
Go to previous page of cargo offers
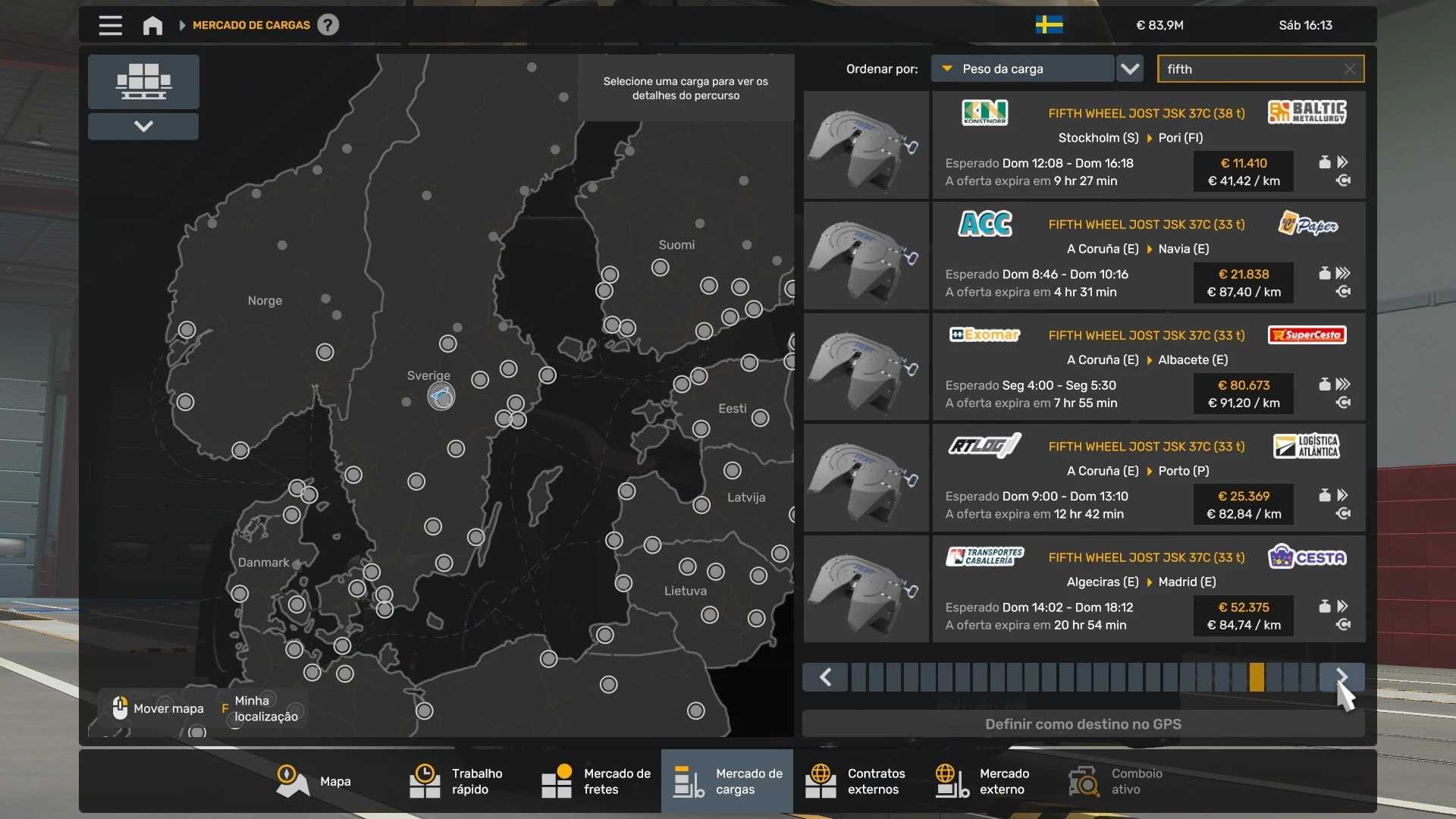point(825,676)
